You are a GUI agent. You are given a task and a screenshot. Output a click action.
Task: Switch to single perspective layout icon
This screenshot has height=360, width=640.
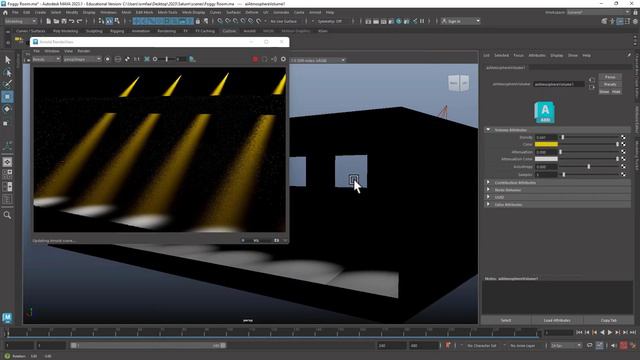pyautogui.click(x=7, y=162)
